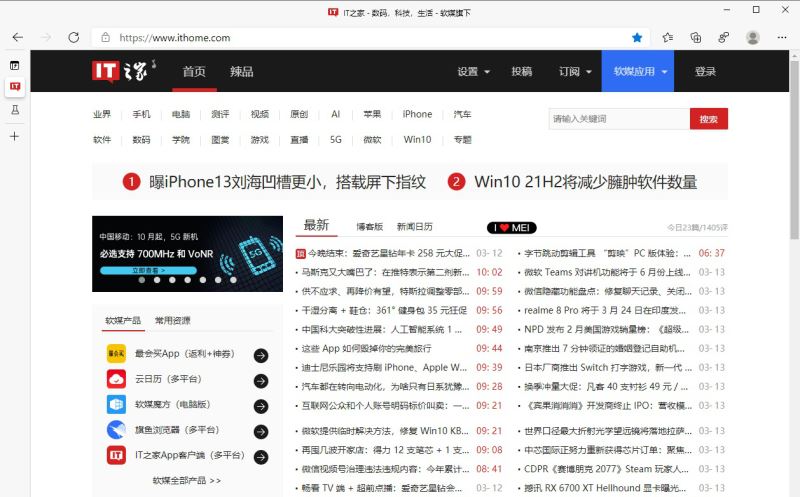Open the 首页 navigation tab
This screenshot has height=497, width=800.
[x=194, y=71]
